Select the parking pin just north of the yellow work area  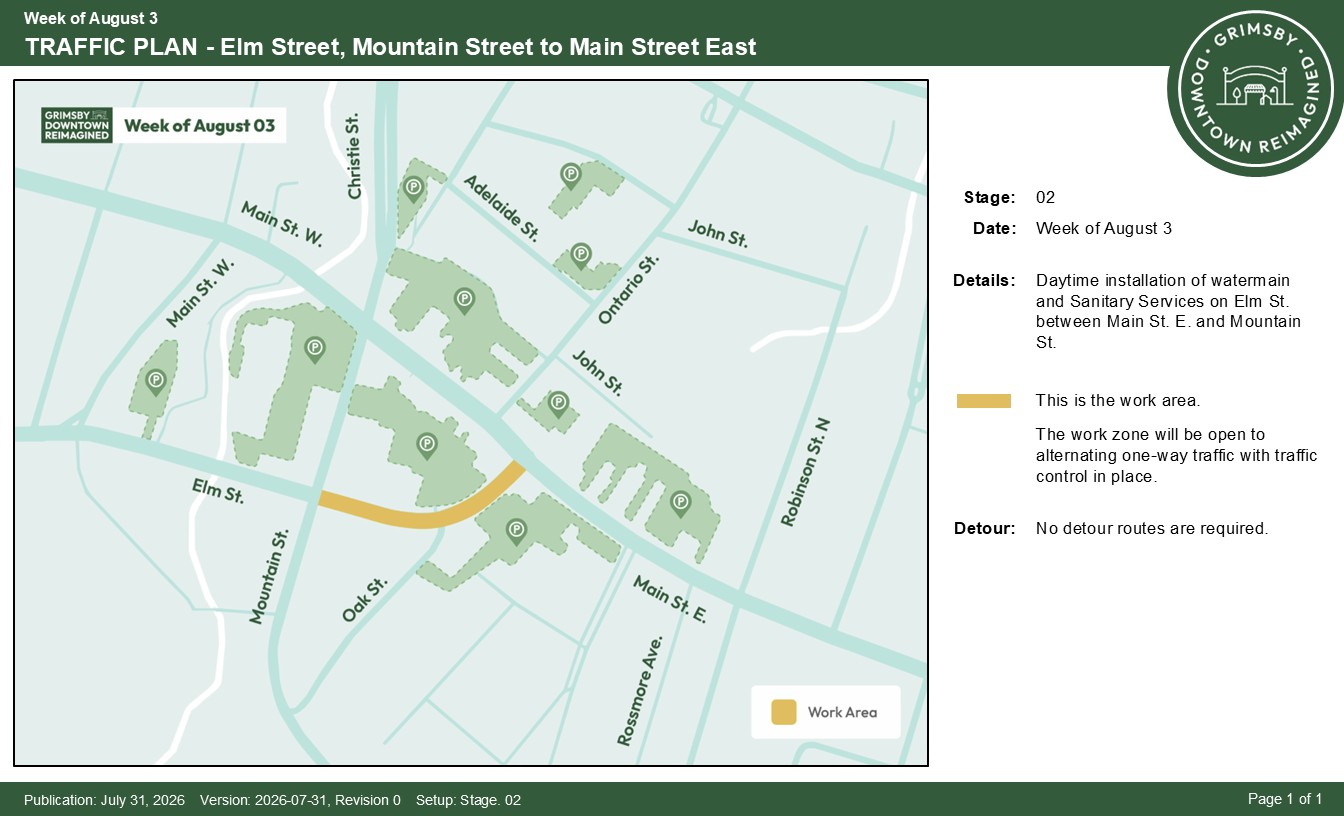click(x=427, y=445)
